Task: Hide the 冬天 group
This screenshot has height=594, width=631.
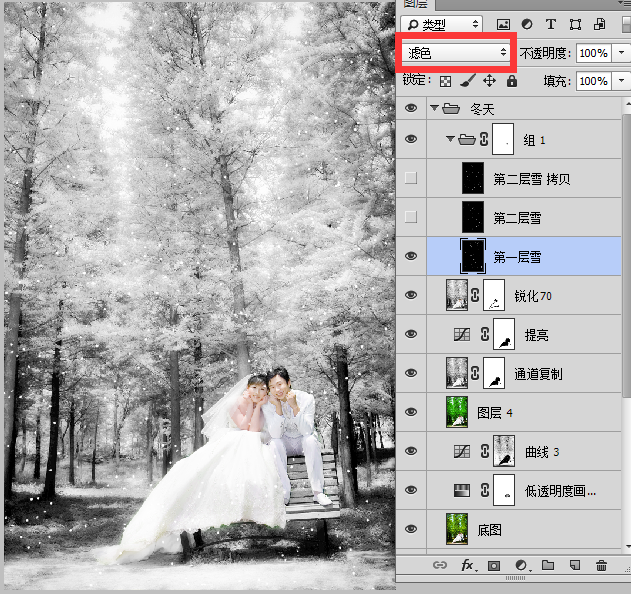Action: (x=411, y=108)
